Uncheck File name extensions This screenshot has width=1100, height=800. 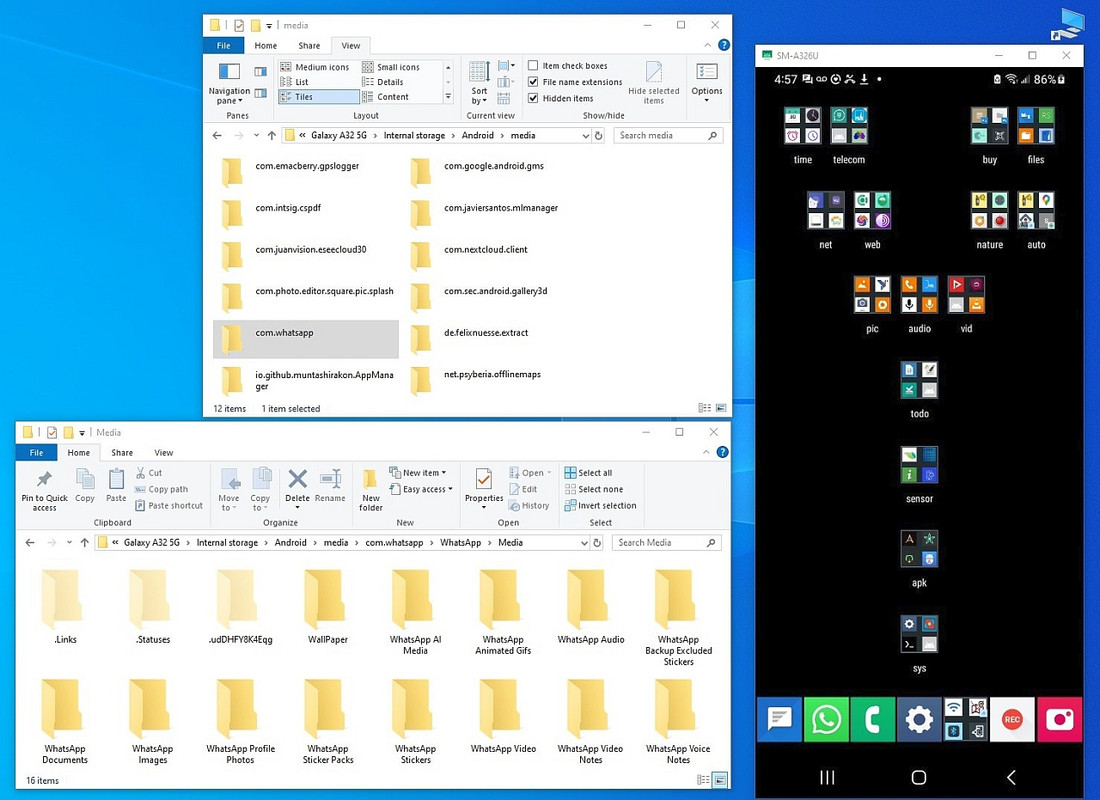(533, 81)
